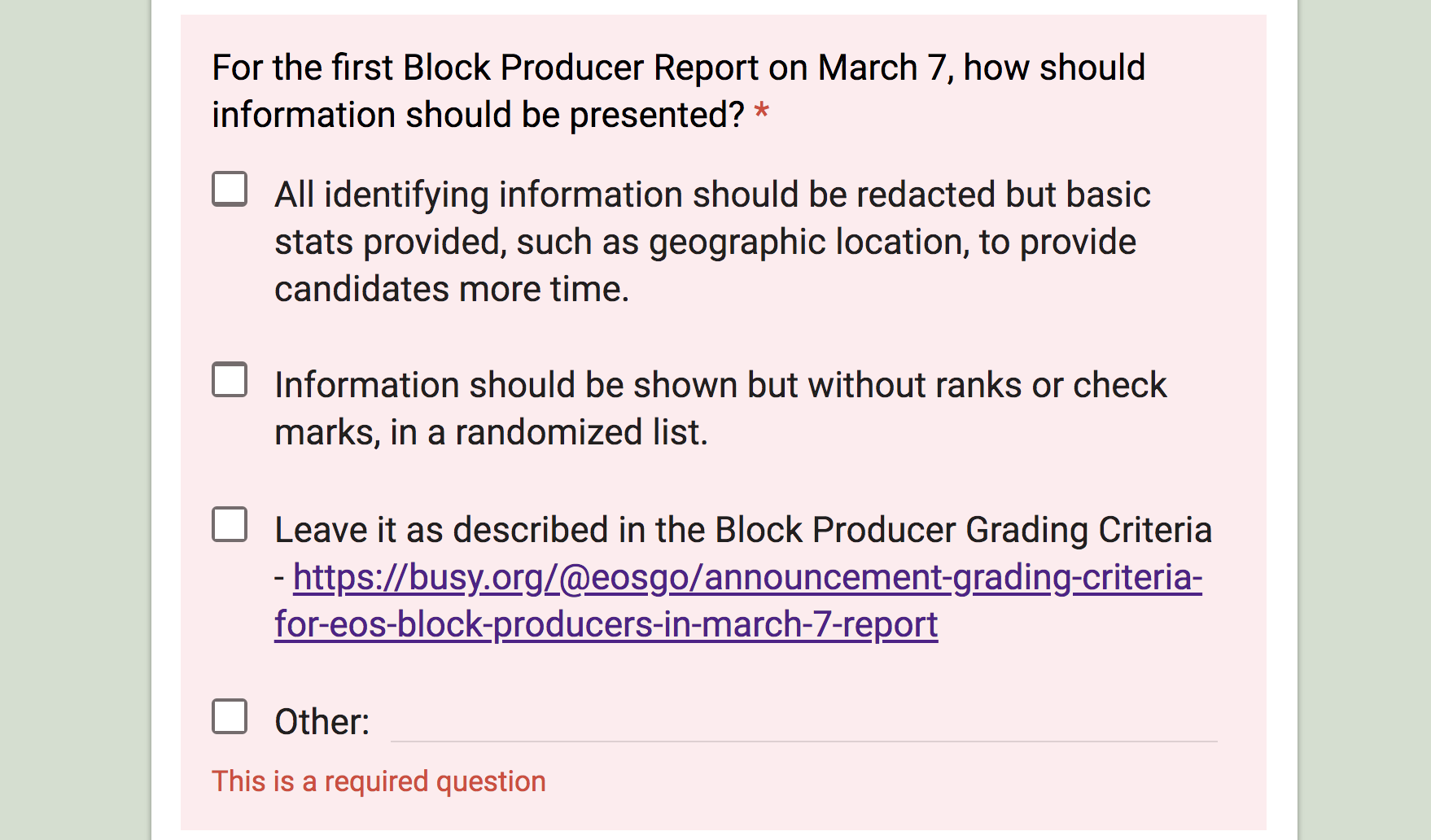Click the "This is a required question" message
Viewport: 1431px width, 840px height.
379,781
